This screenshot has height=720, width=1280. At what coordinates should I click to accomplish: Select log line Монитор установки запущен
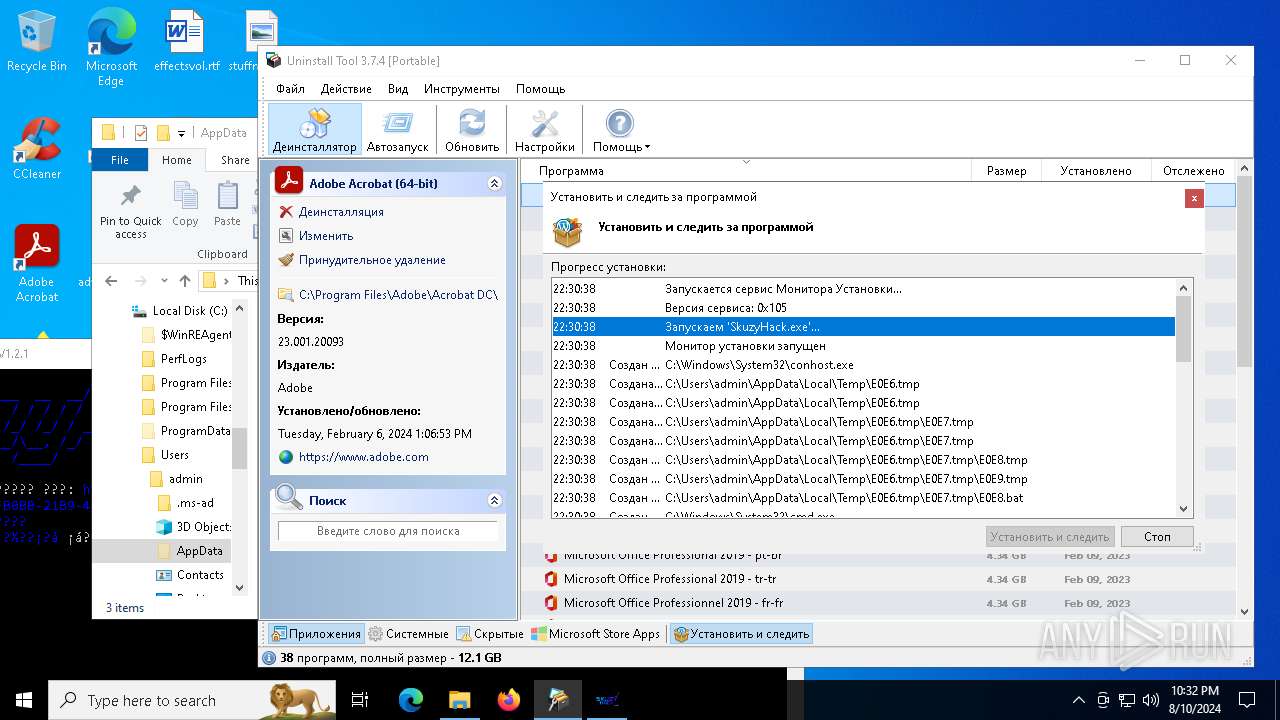click(863, 346)
